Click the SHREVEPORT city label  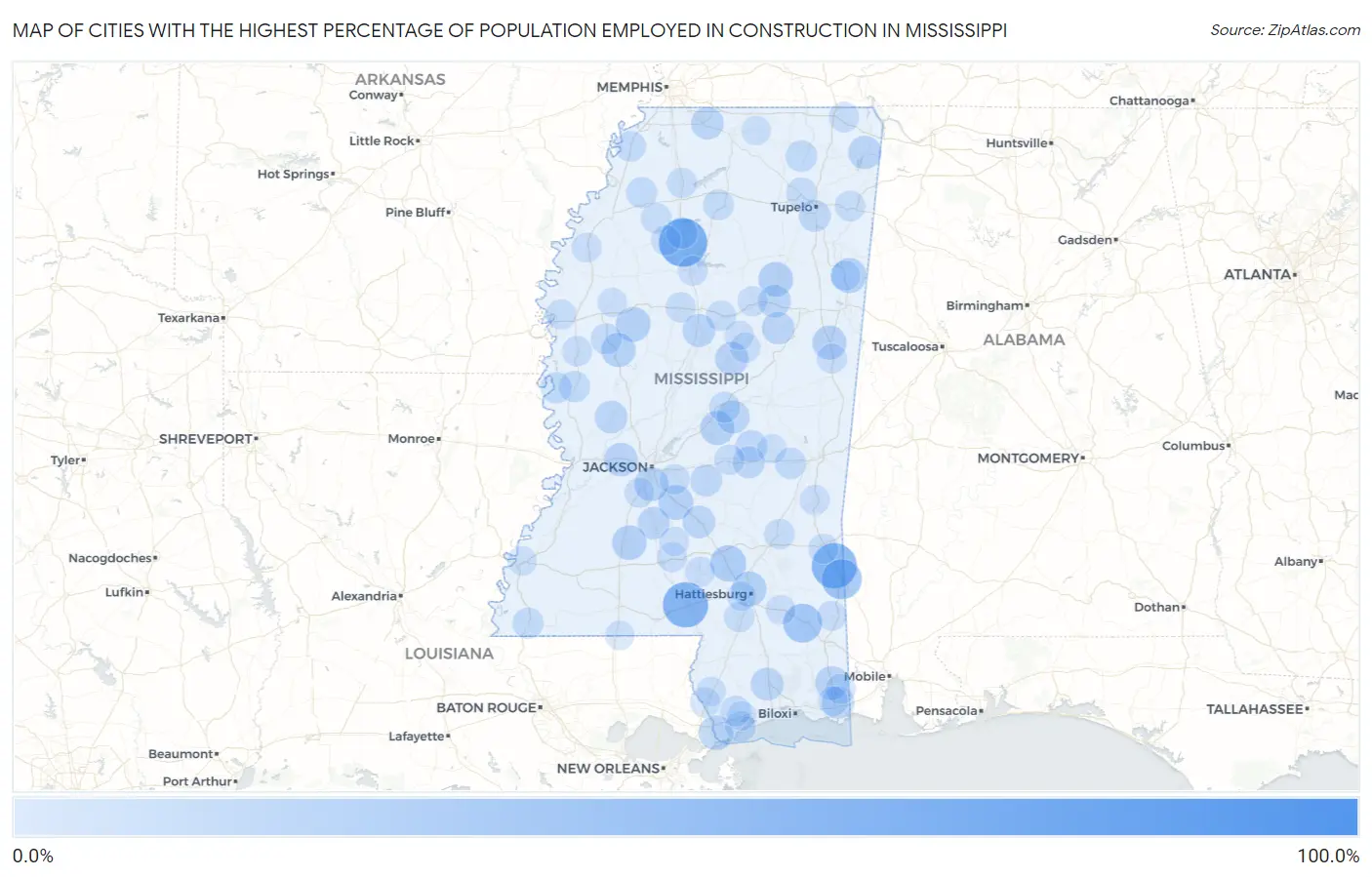[x=206, y=439]
